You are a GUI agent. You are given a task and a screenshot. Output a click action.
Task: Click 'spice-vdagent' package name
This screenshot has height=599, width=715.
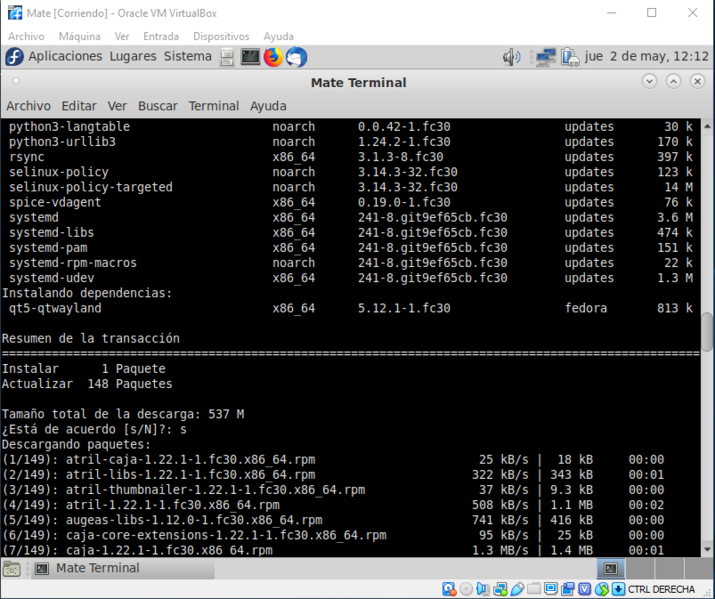55,202
